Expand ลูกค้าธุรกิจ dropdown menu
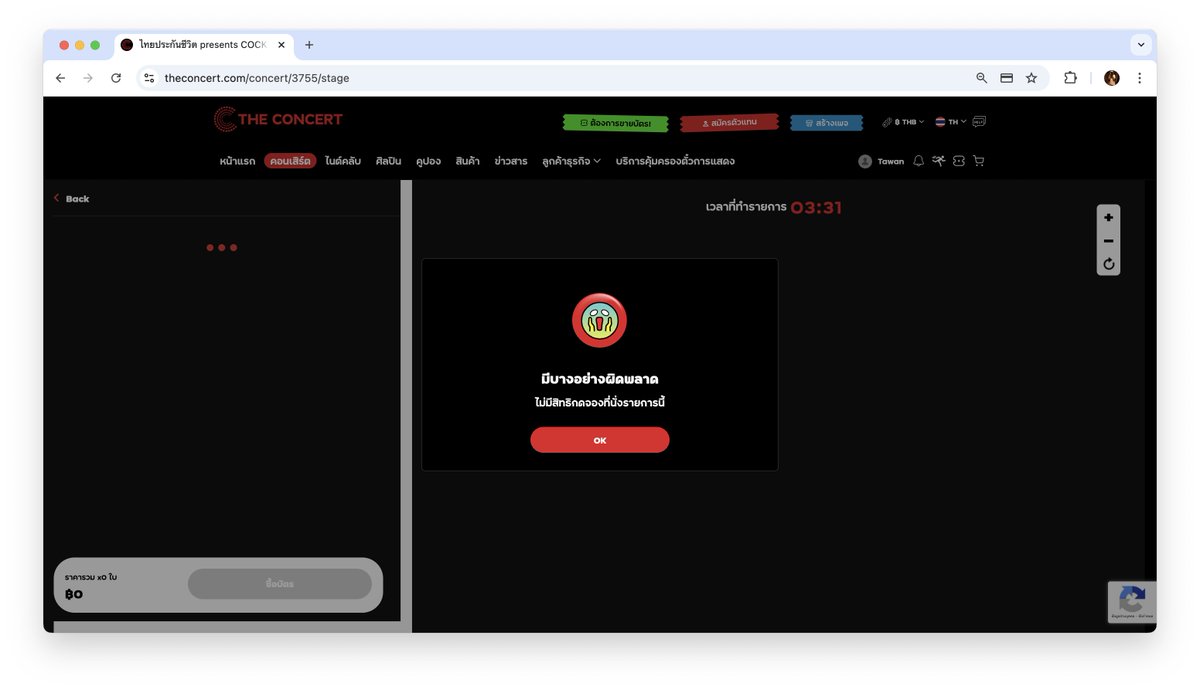This screenshot has width=1200, height=690. pyautogui.click(x=571, y=161)
